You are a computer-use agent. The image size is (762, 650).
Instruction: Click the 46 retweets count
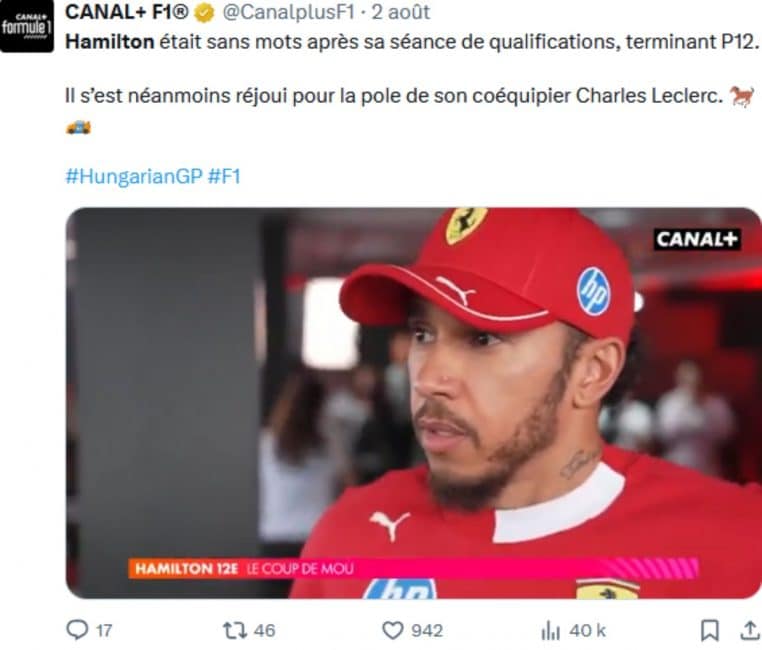[264, 631]
